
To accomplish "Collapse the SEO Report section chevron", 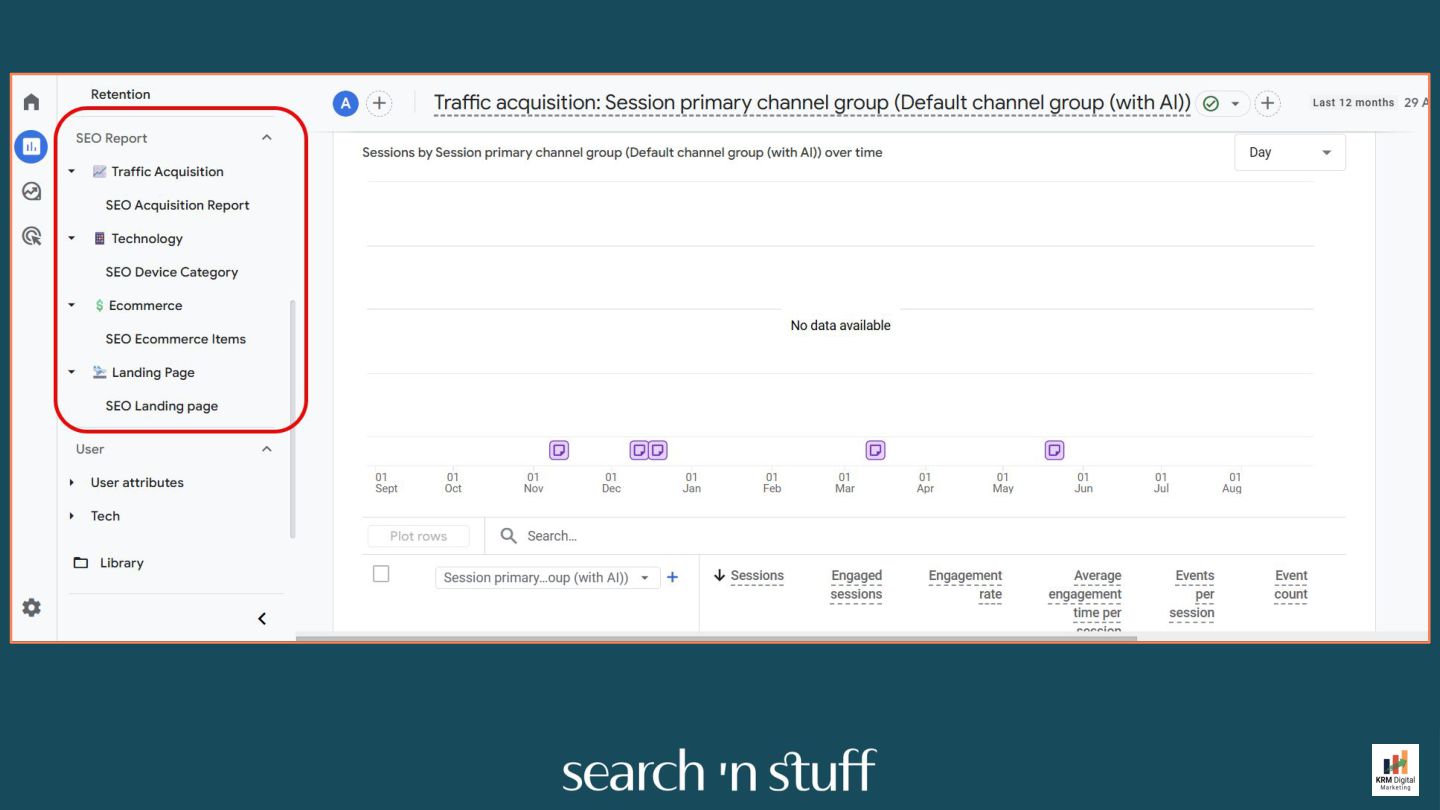I will (x=266, y=138).
